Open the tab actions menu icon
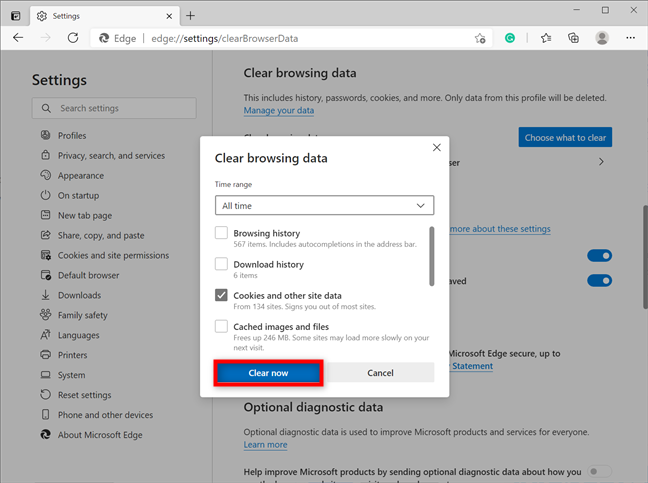Viewport: 648px width, 483px height. (15, 16)
